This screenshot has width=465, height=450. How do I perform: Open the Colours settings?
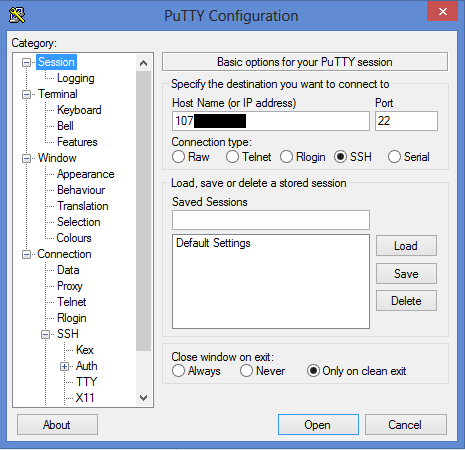(x=74, y=238)
